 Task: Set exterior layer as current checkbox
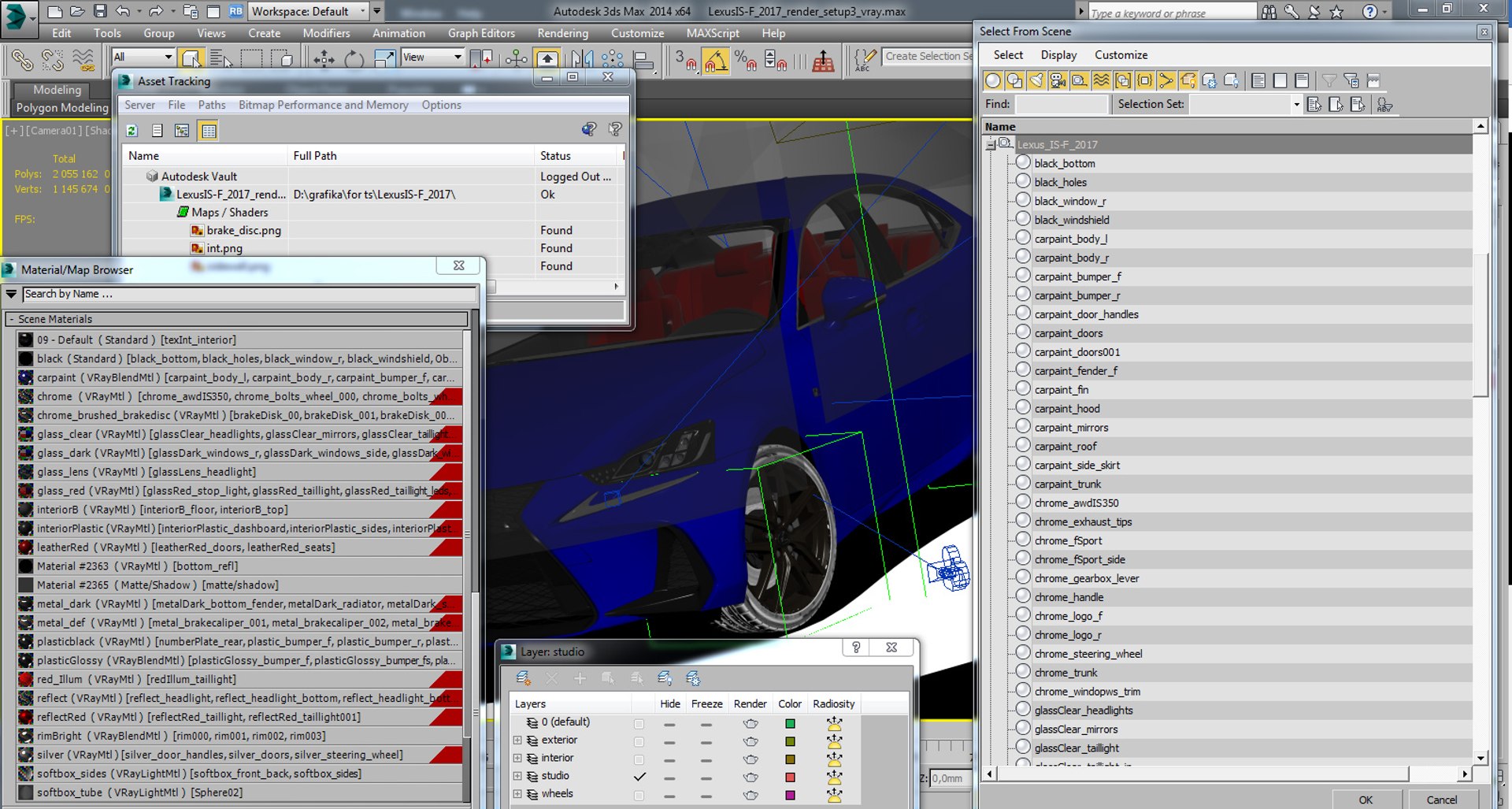[x=639, y=741]
